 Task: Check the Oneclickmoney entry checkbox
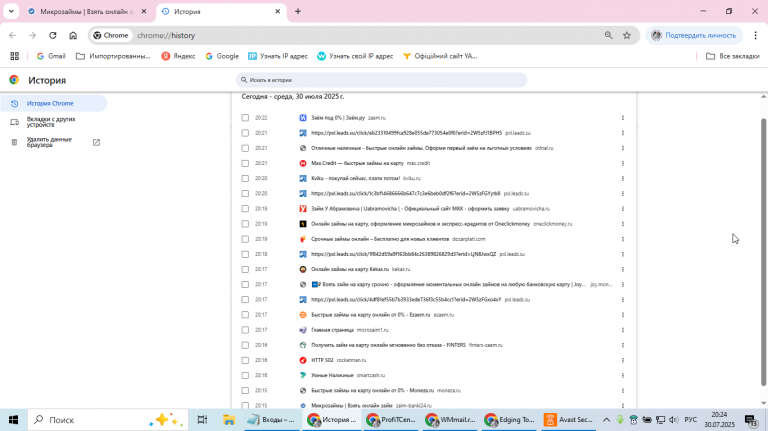245,224
